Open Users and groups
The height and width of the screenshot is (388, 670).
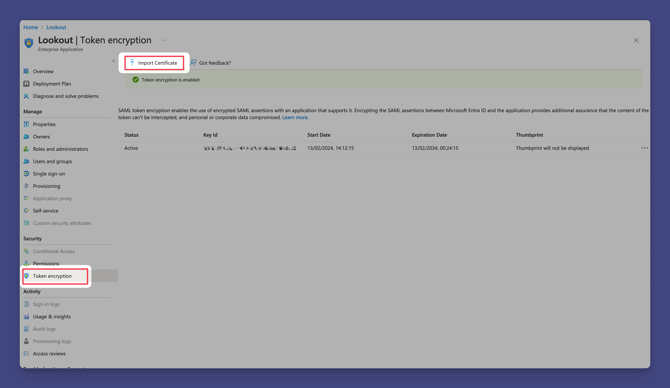52,162
